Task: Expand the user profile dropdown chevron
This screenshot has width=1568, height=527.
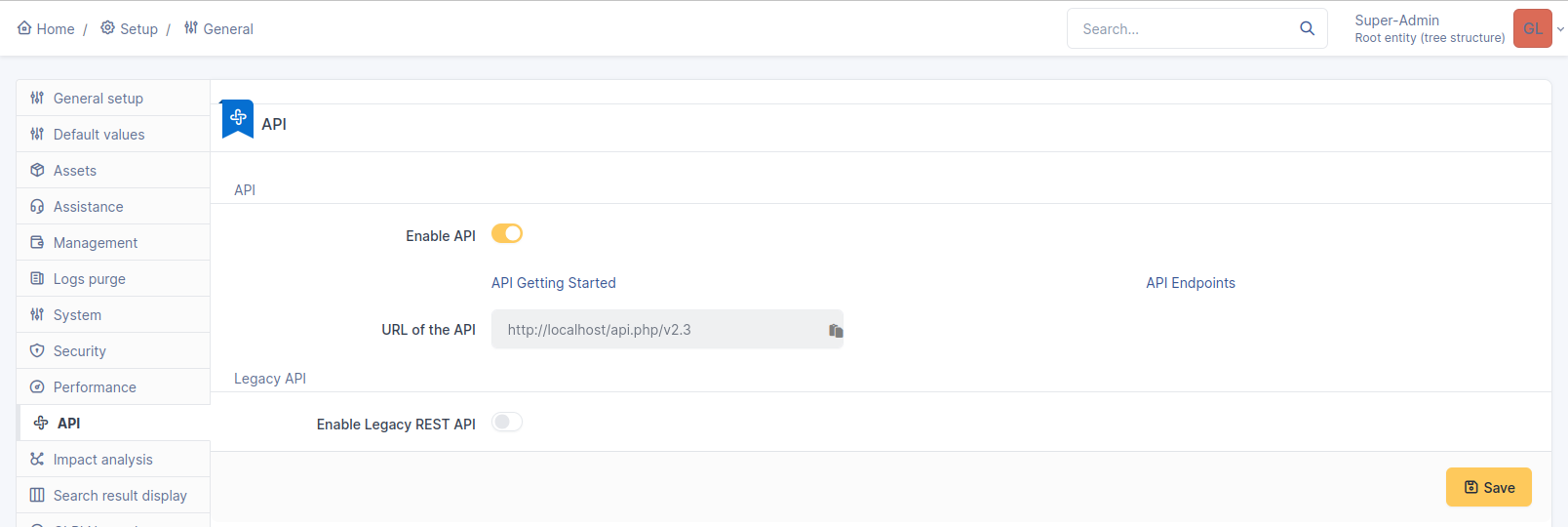Action: click(x=1560, y=29)
